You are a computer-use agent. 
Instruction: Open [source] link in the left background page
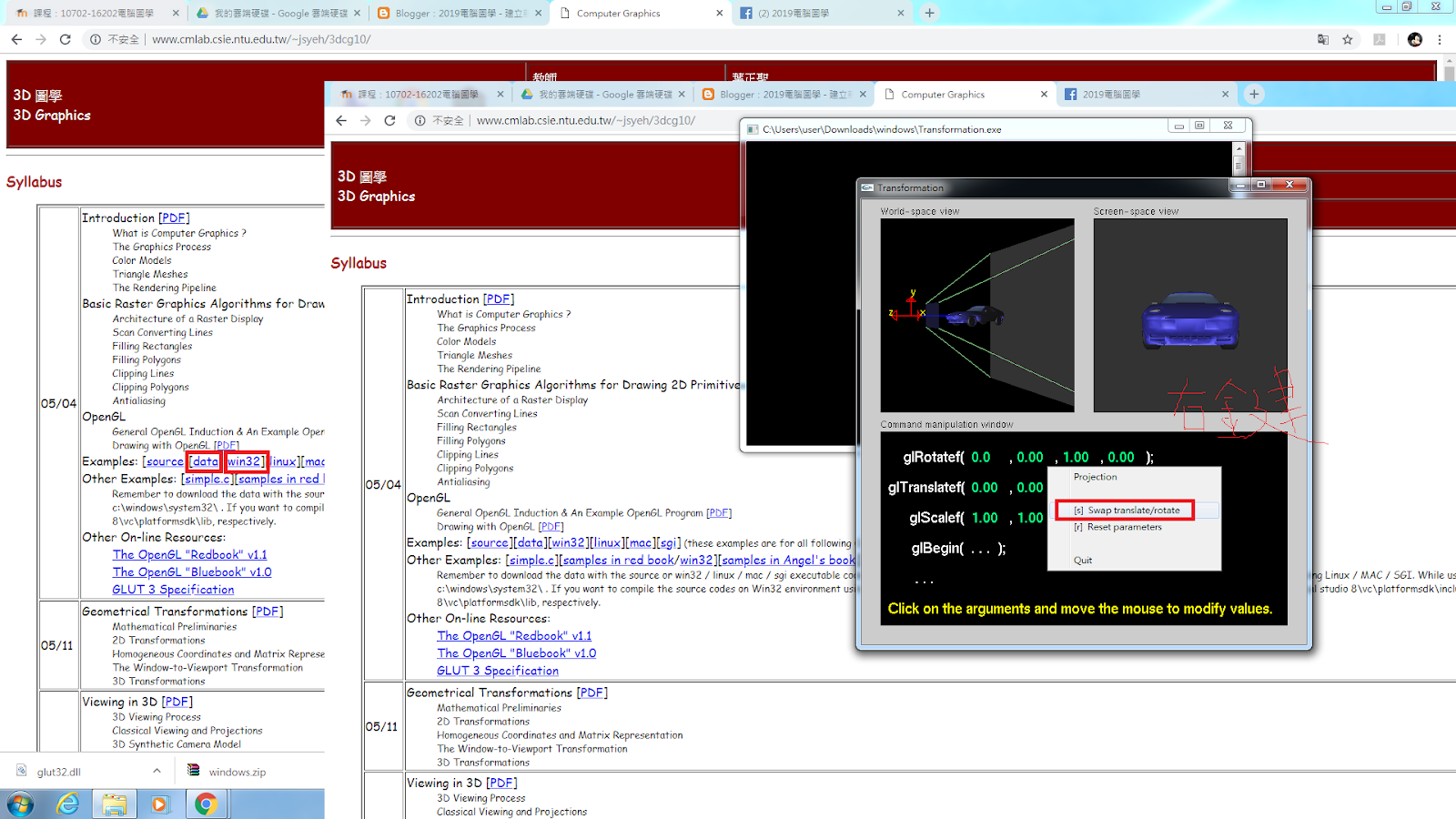(165, 461)
